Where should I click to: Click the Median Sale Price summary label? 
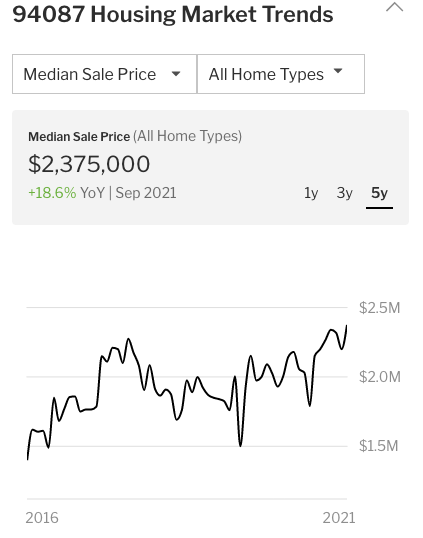79,137
